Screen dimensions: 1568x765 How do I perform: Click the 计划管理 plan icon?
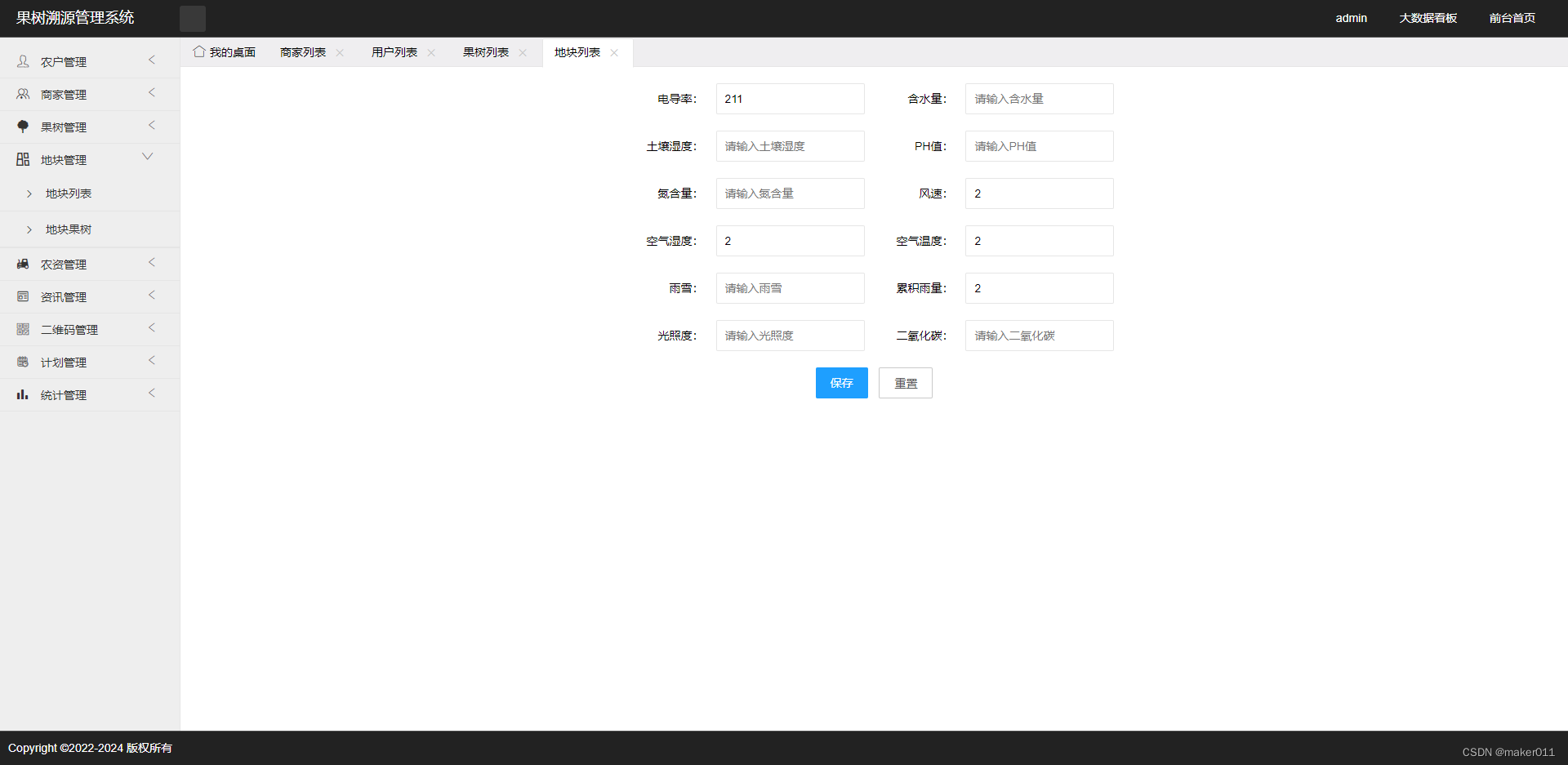tap(23, 362)
